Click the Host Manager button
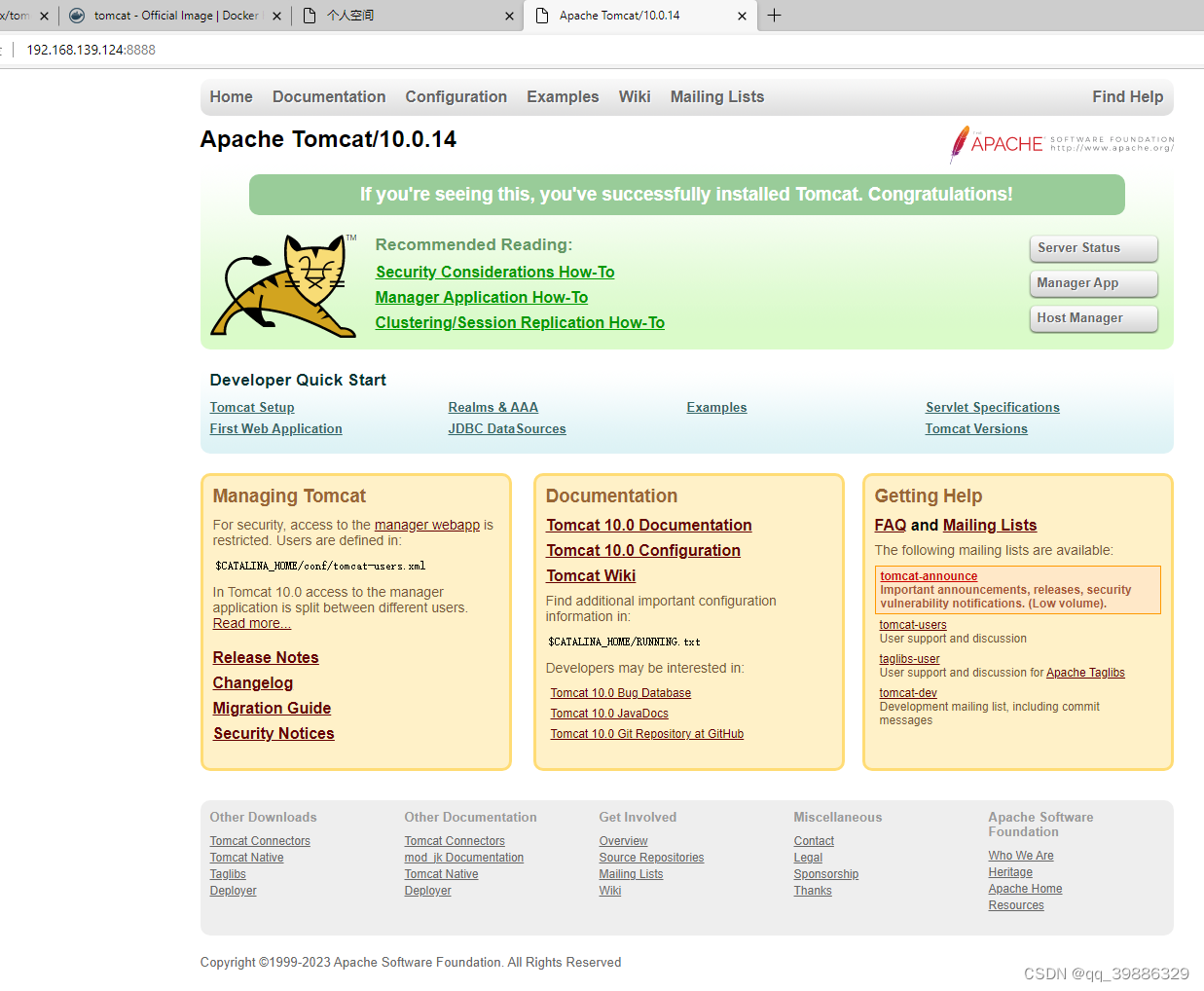This screenshot has height=991, width=1204. coord(1094,318)
